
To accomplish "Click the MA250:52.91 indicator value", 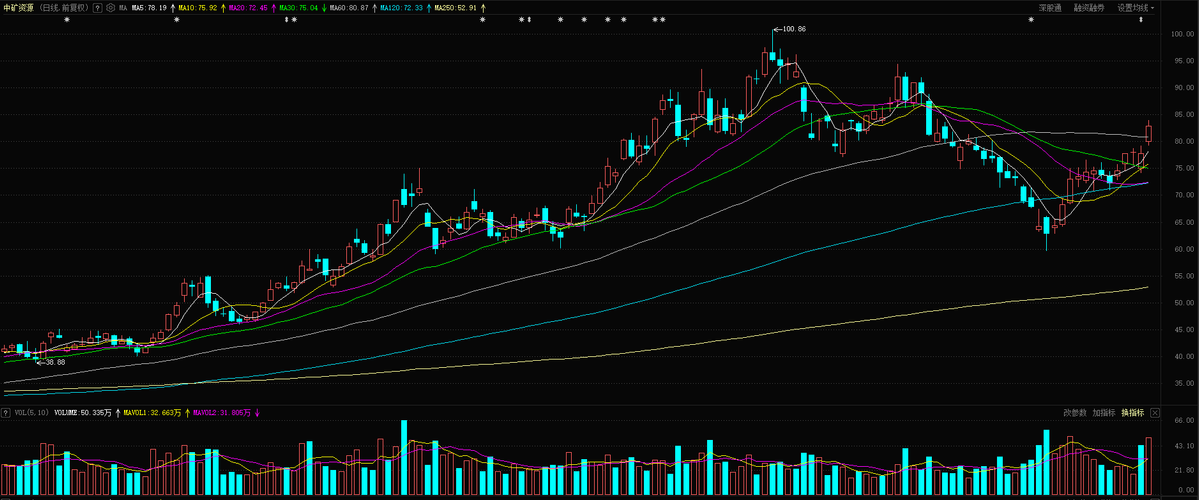I will pyautogui.click(x=457, y=8).
